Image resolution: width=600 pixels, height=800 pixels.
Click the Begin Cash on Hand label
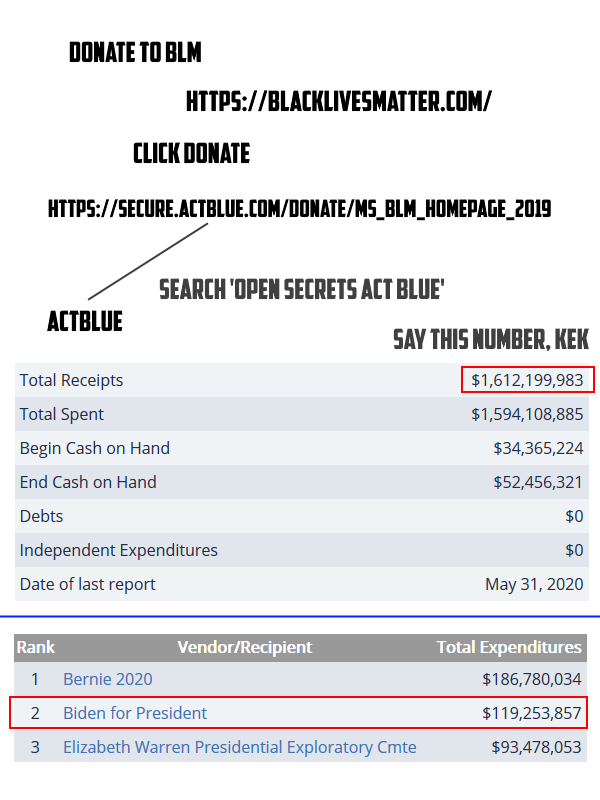pos(95,448)
